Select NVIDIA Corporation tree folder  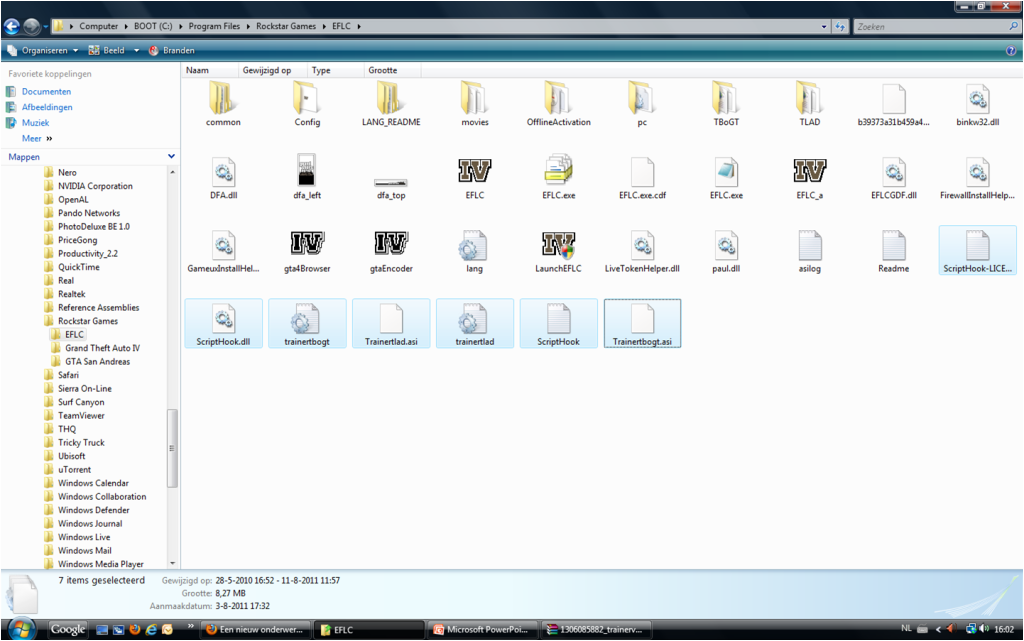click(x=95, y=186)
